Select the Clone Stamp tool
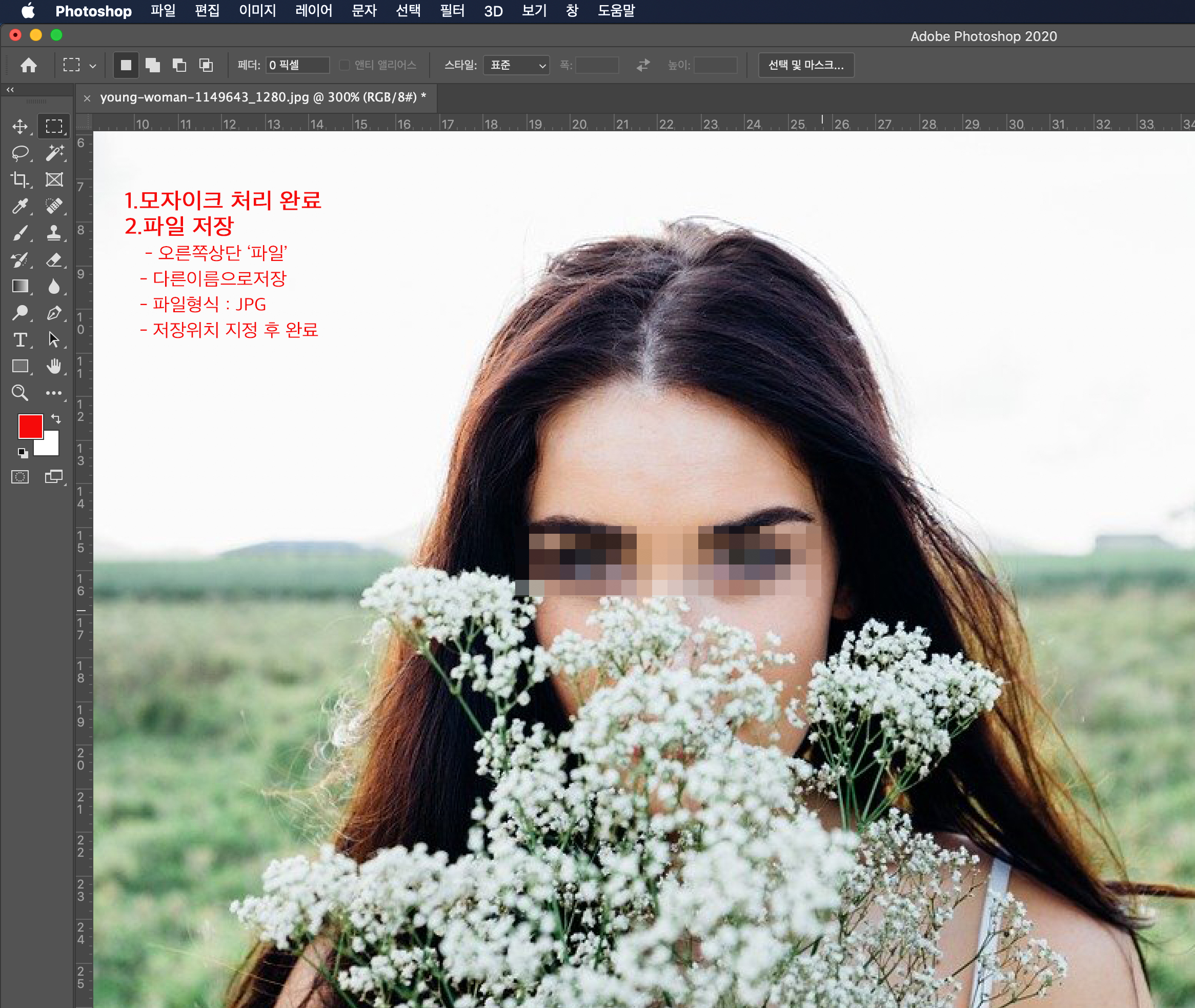 point(54,233)
